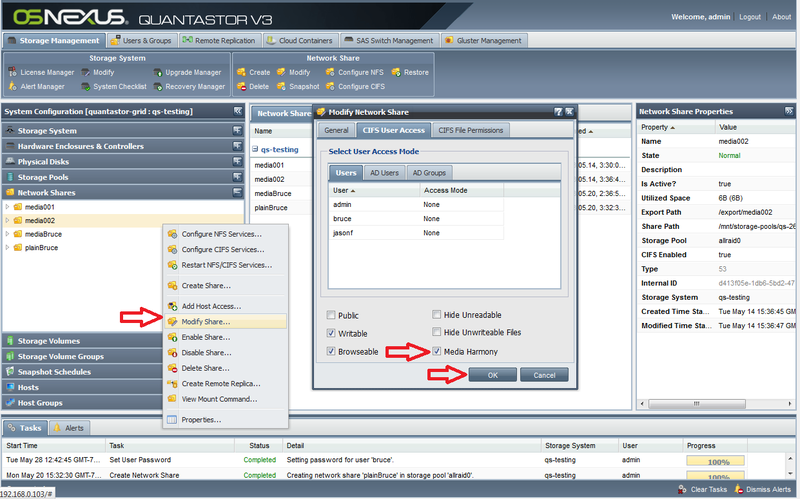Viewport: 800px width, 499px height.
Task: Take a Snapshot of network share
Action: tap(298, 87)
